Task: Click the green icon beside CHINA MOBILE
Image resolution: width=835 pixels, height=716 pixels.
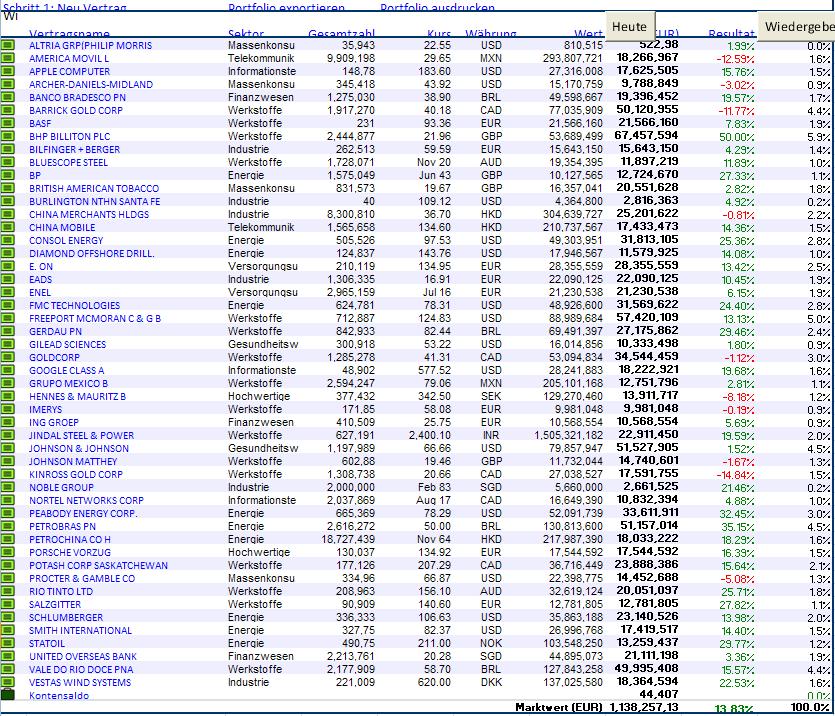Action: pos(7,227)
